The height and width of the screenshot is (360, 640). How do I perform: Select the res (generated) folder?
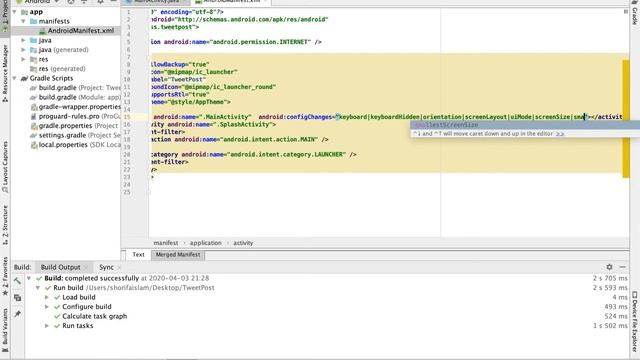(62, 69)
